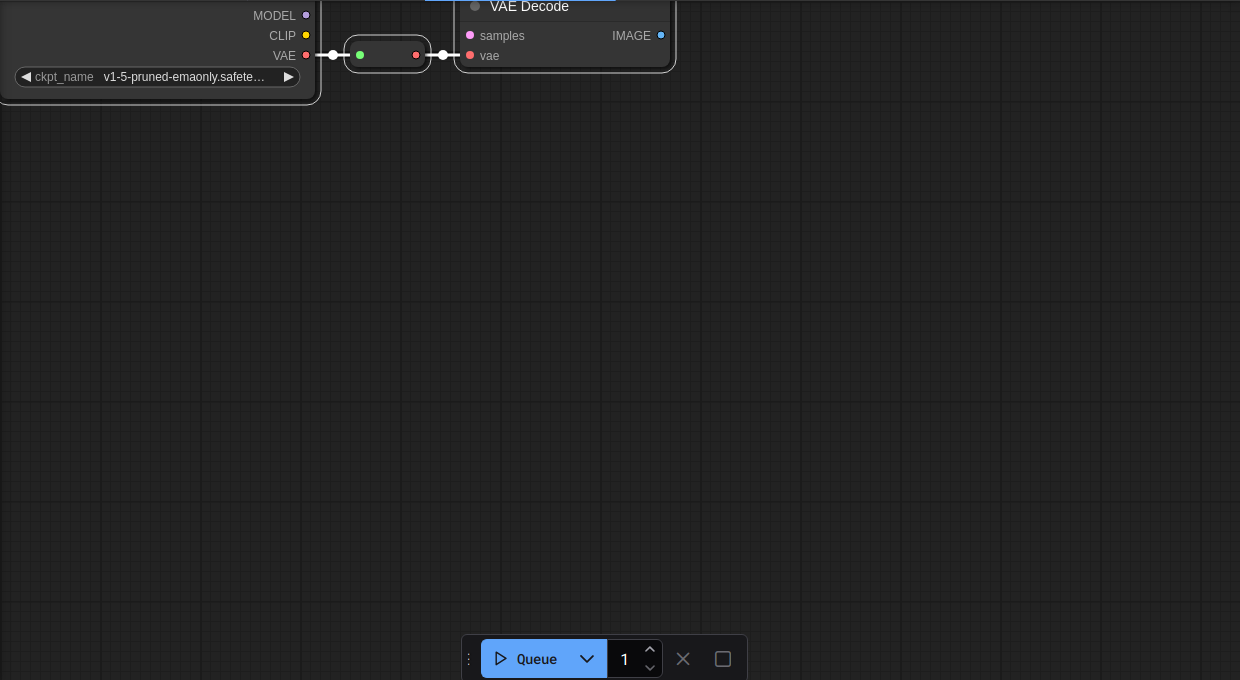This screenshot has width=1240, height=680.
Task: Click the VAE Decode node title
Action: [x=529, y=7]
